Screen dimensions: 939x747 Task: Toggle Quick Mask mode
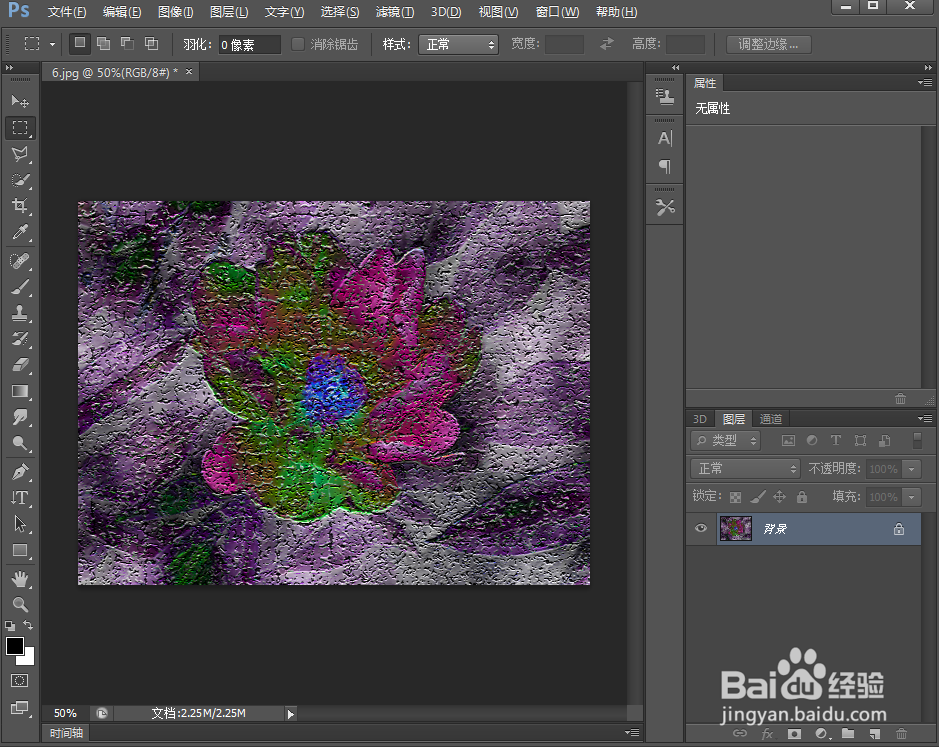19,681
